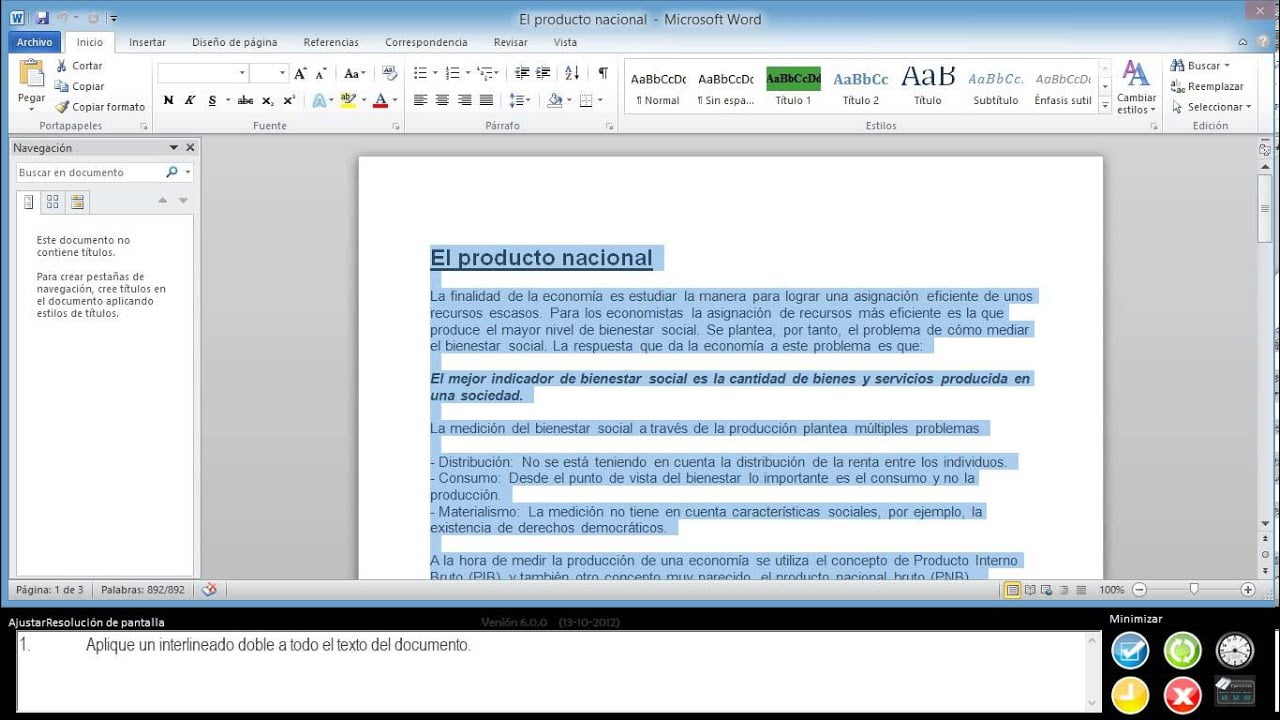Click the line spacing icon
Screen dimensions: 1280x720
point(518,100)
